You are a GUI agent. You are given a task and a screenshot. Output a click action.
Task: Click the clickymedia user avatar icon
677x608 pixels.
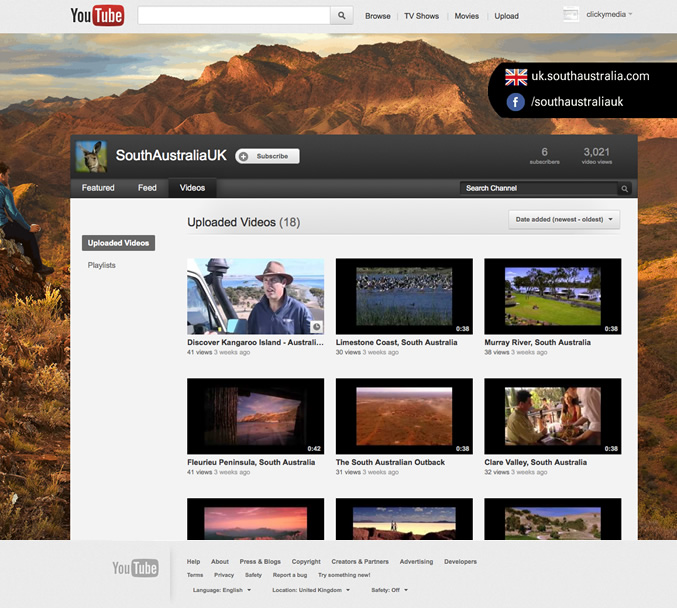(x=571, y=15)
